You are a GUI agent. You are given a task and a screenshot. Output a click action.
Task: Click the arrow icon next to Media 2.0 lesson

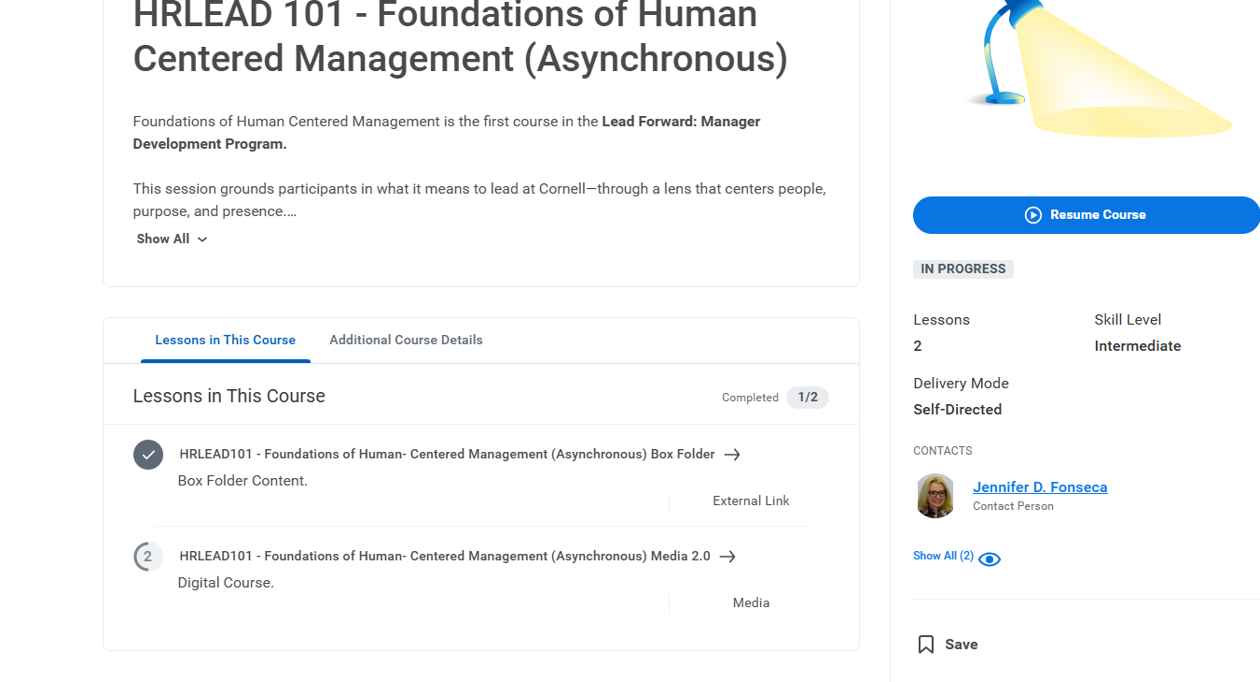pyautogui.click(x=728, y=557)
